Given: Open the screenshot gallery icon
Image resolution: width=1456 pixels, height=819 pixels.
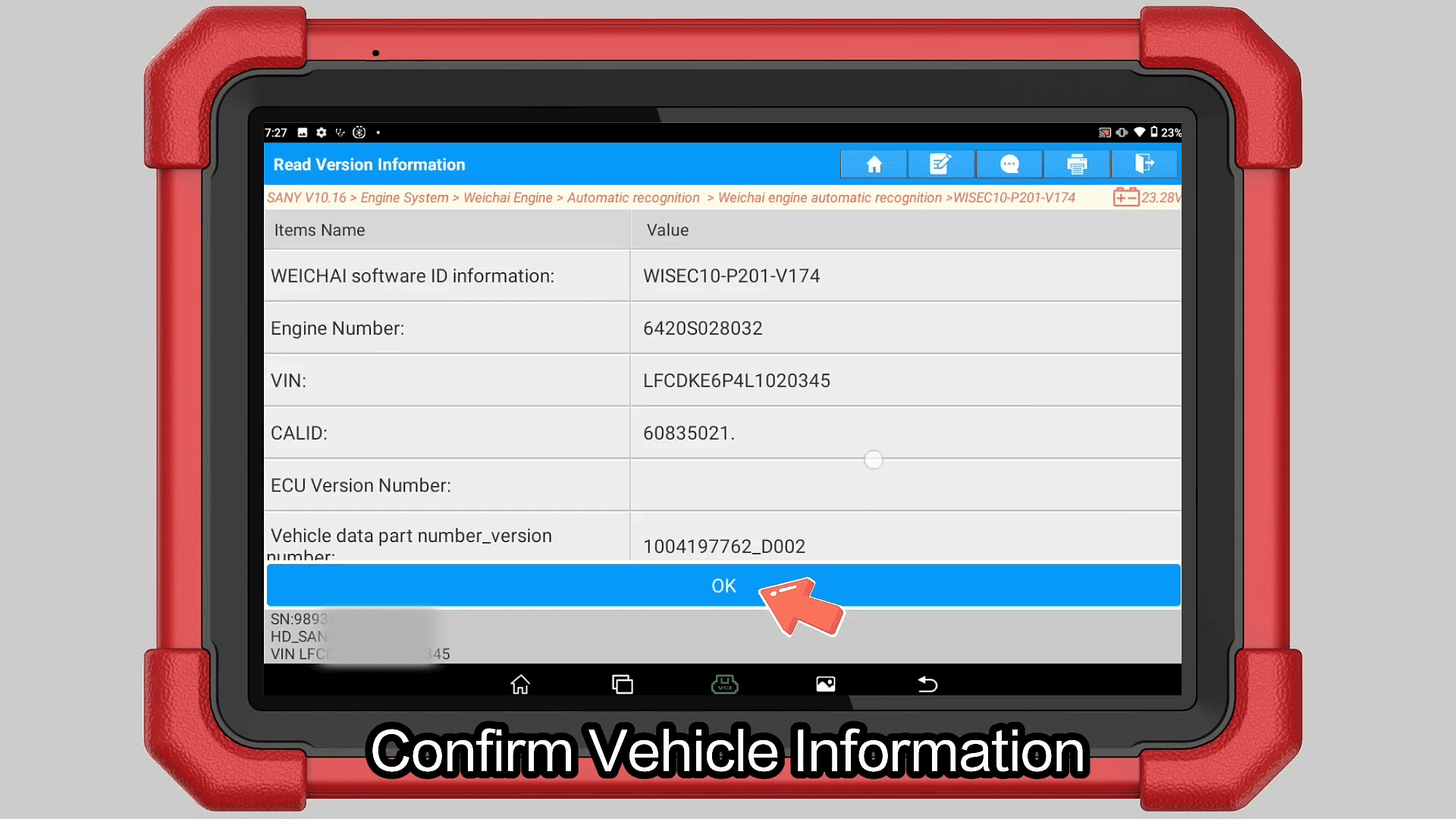Looking at the screenshot, I should coord(826,683).
